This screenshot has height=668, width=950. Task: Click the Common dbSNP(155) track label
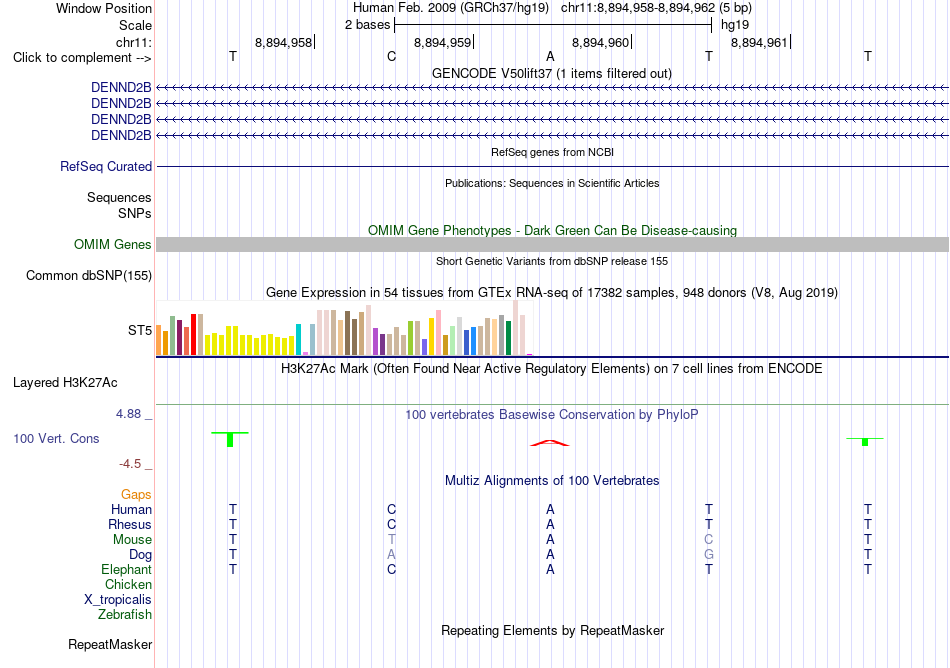click(89, 276)
